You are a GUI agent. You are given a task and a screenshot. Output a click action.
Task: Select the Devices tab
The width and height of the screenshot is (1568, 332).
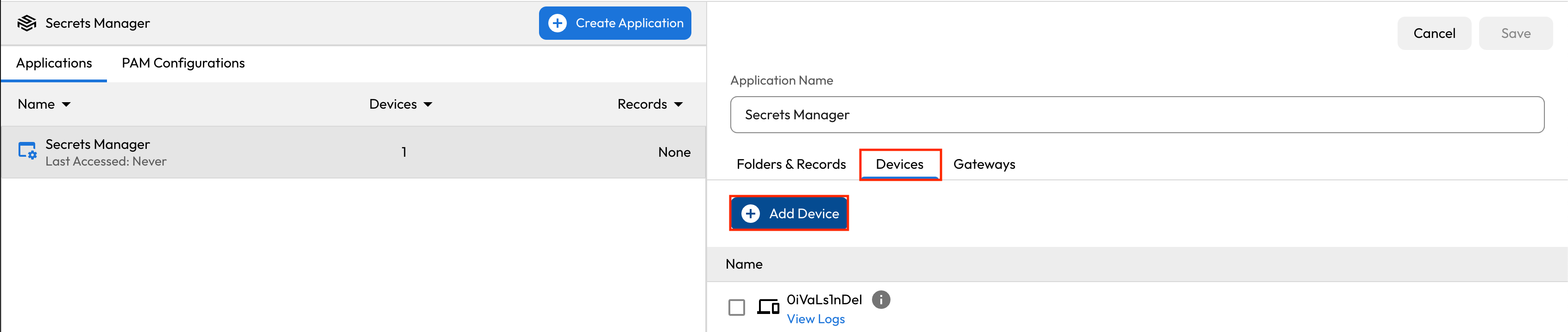900,164
